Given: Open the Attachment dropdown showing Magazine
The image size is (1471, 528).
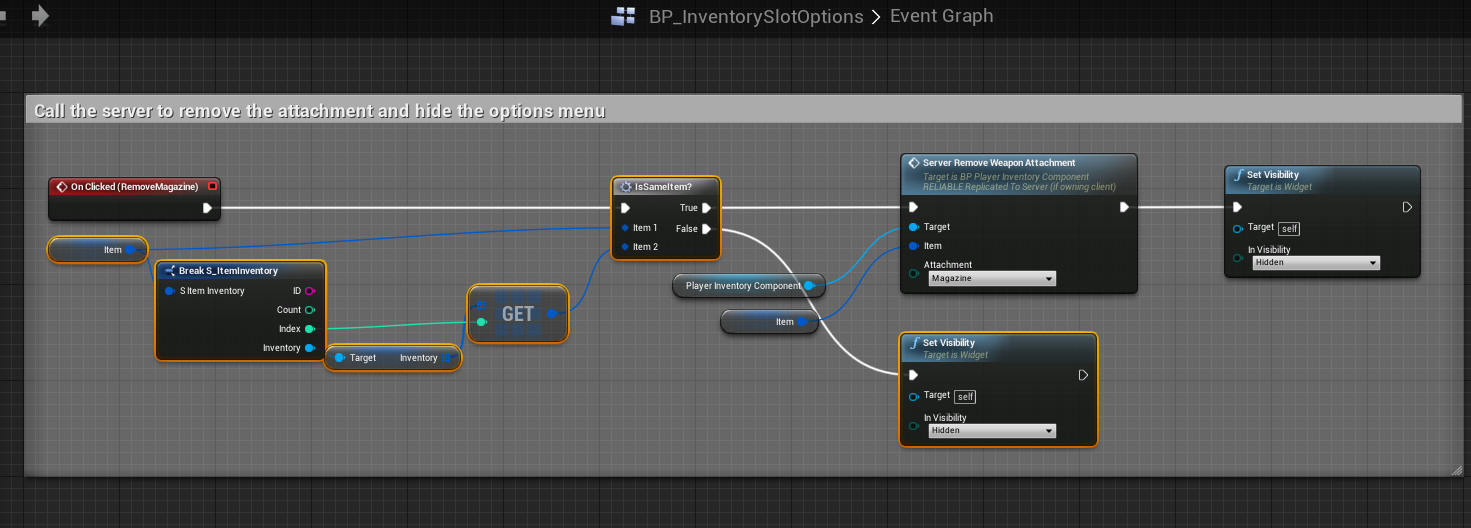Looking at the screenshot, I should (990, 279).
